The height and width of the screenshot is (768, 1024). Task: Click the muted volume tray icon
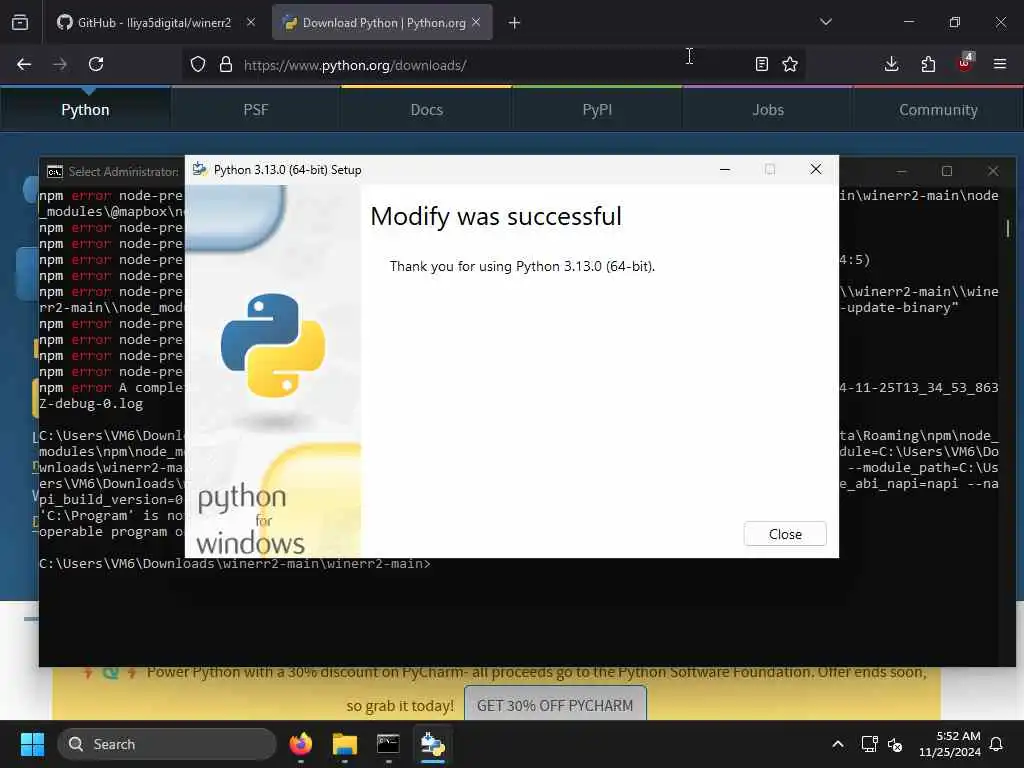(895, 744)
